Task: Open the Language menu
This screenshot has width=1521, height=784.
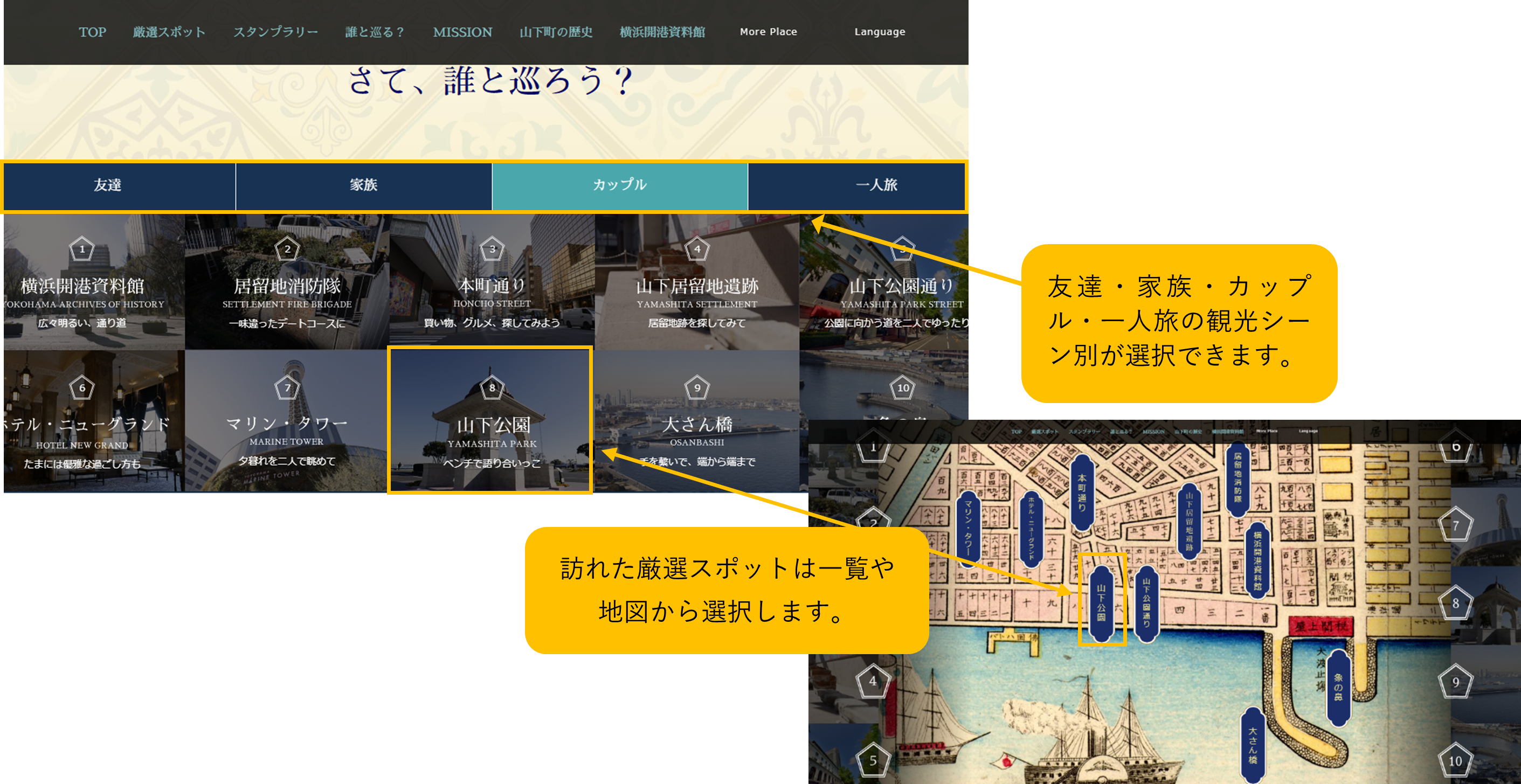Action: point(879,32)
